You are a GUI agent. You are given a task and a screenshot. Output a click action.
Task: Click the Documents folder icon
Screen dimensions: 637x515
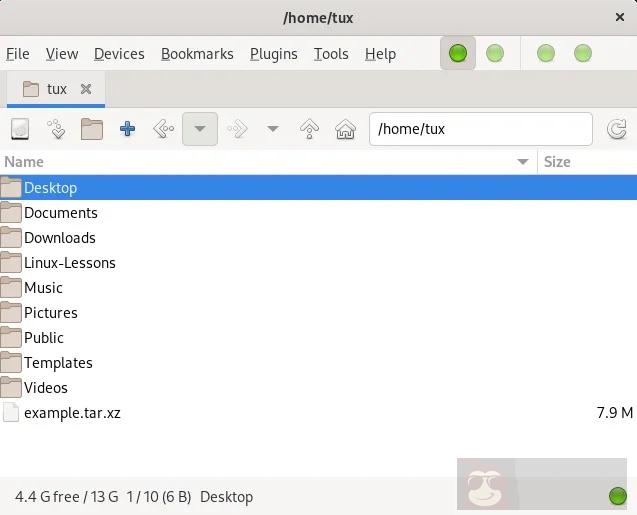11,212
